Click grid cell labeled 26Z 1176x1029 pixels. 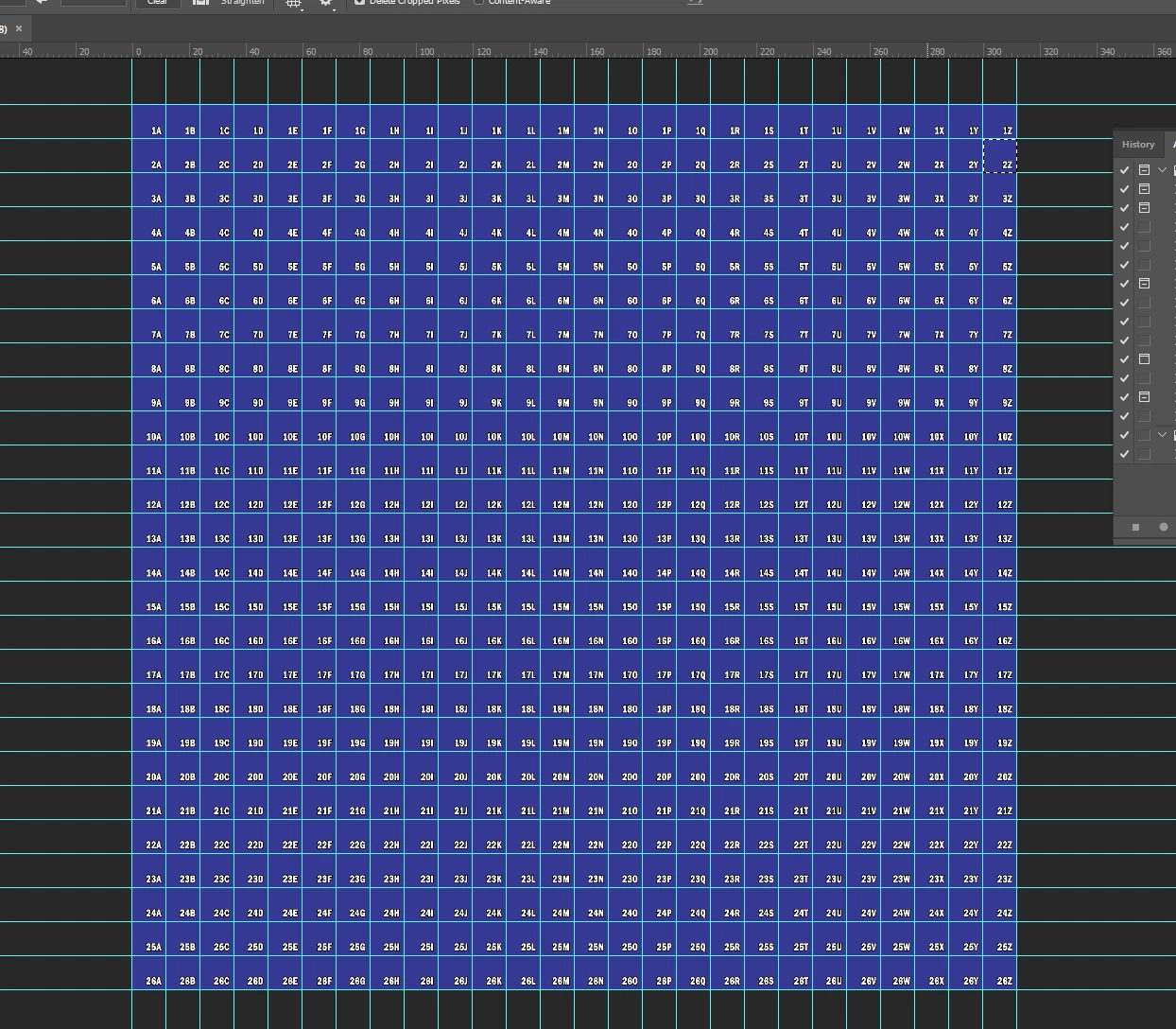pos(1000,972)
